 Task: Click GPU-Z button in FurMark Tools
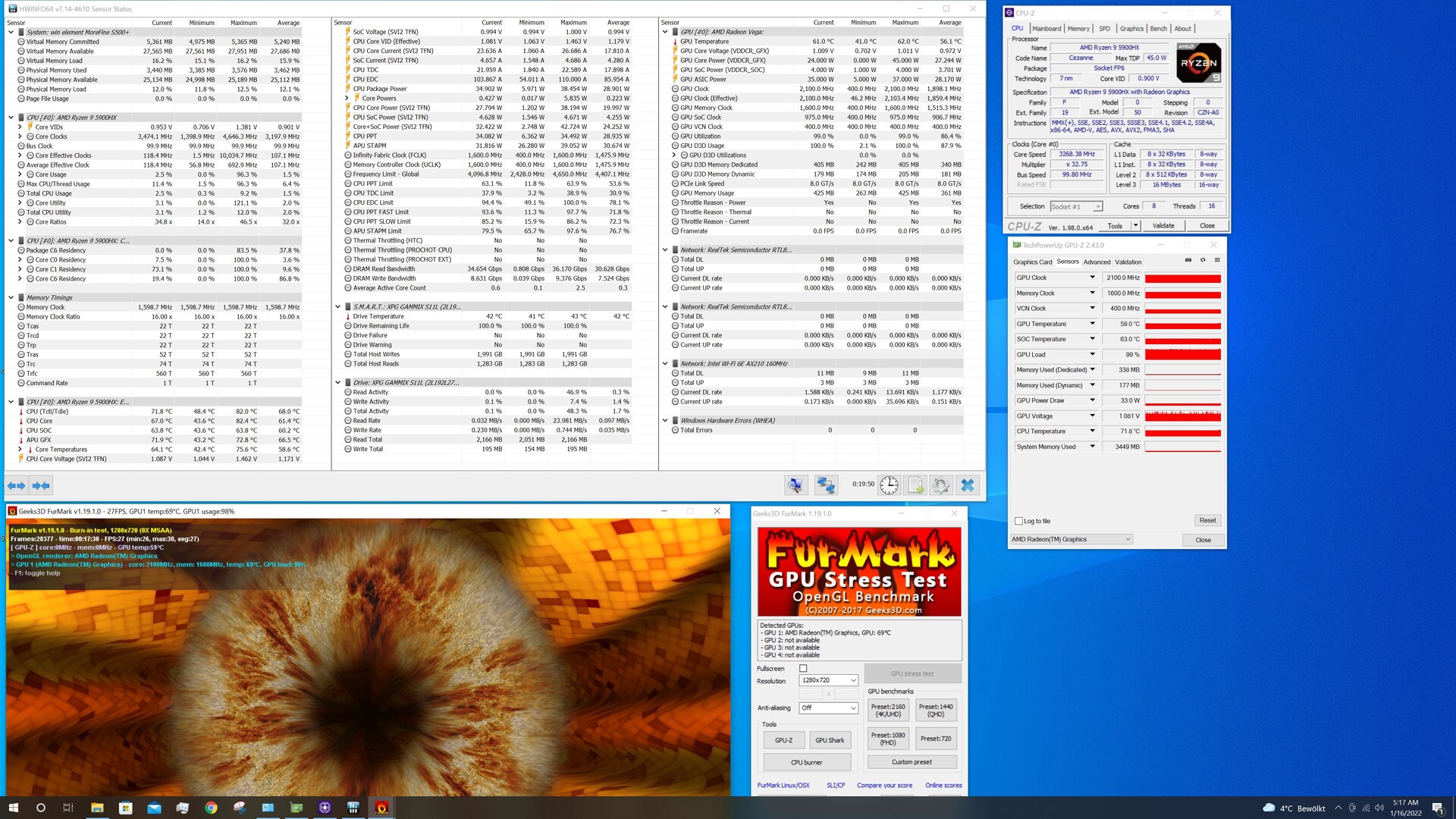783,740
